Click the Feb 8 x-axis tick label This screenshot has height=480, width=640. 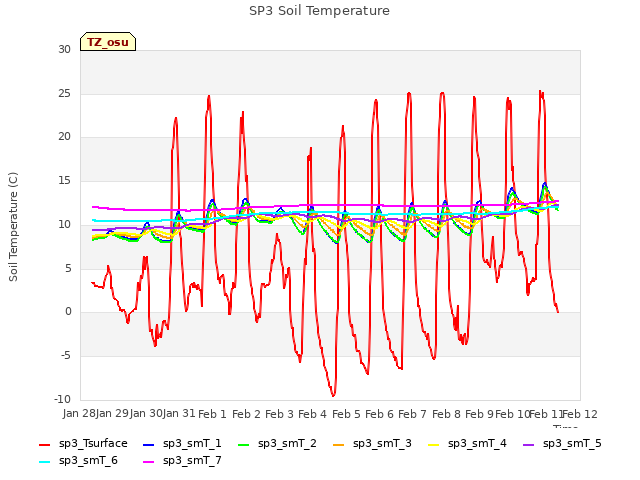446,414
